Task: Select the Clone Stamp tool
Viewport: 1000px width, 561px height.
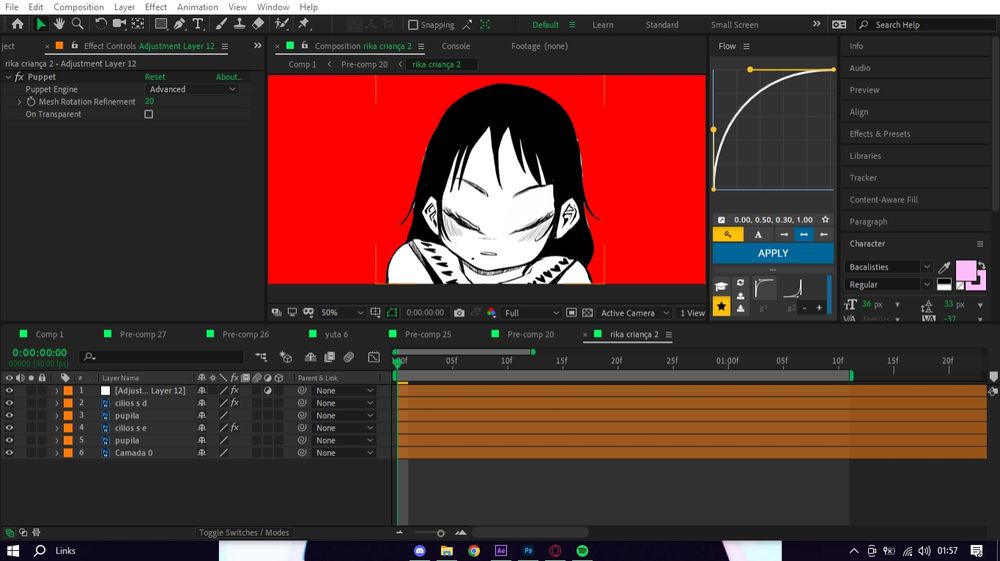Action: pyautogui.click(x=239, y=24)
